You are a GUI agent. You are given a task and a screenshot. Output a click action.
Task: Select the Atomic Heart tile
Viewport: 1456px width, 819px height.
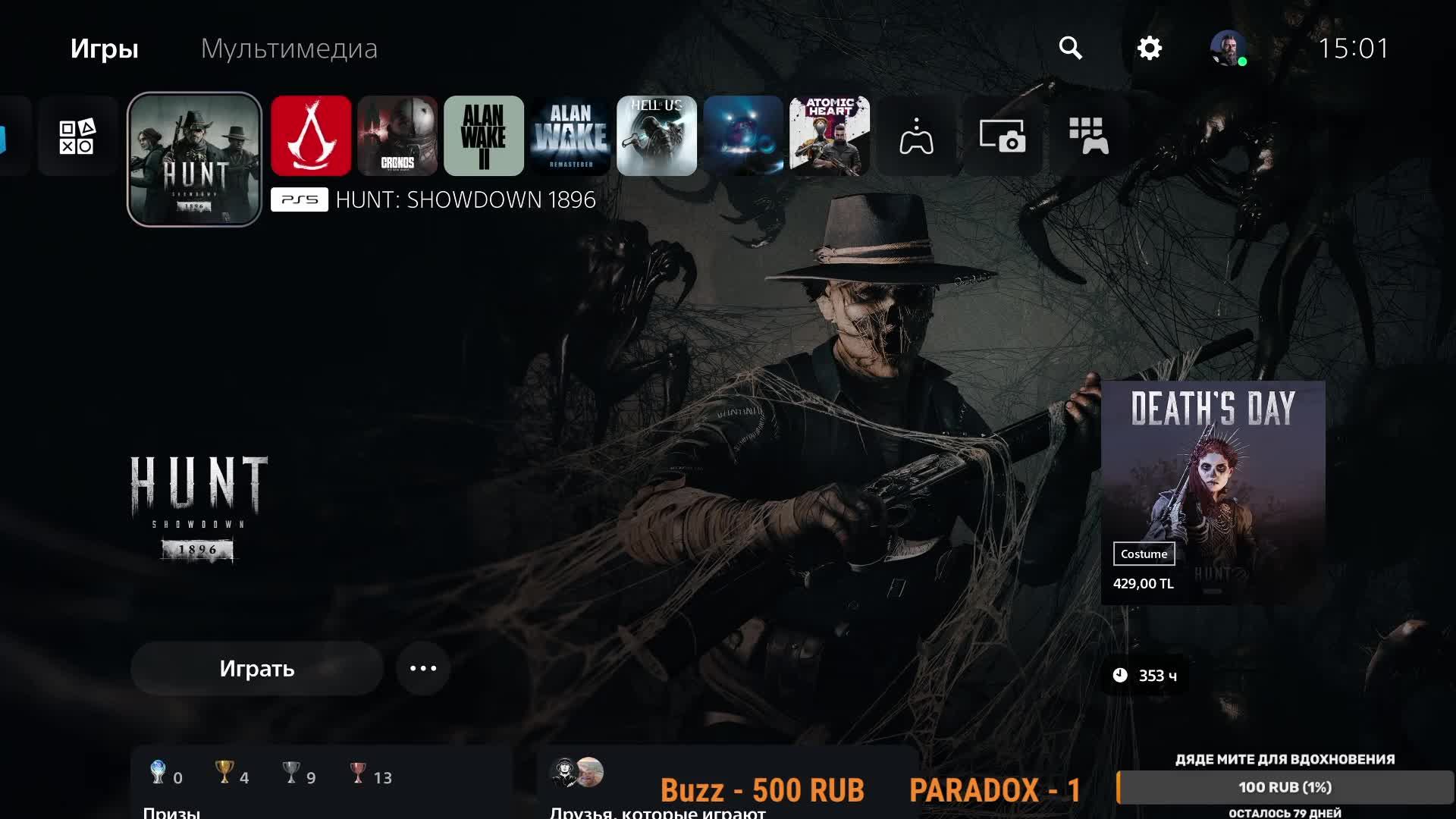click(830, 136)
